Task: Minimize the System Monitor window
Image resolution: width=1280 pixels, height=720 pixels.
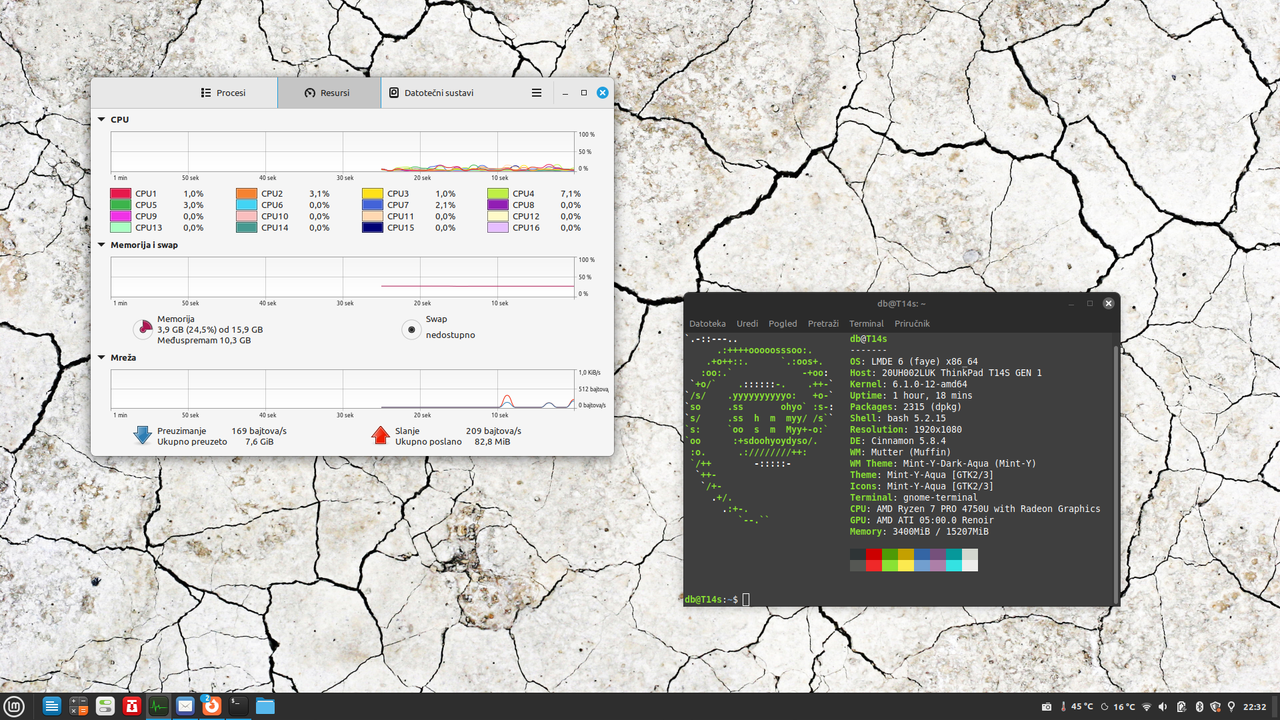Action: 565,93
